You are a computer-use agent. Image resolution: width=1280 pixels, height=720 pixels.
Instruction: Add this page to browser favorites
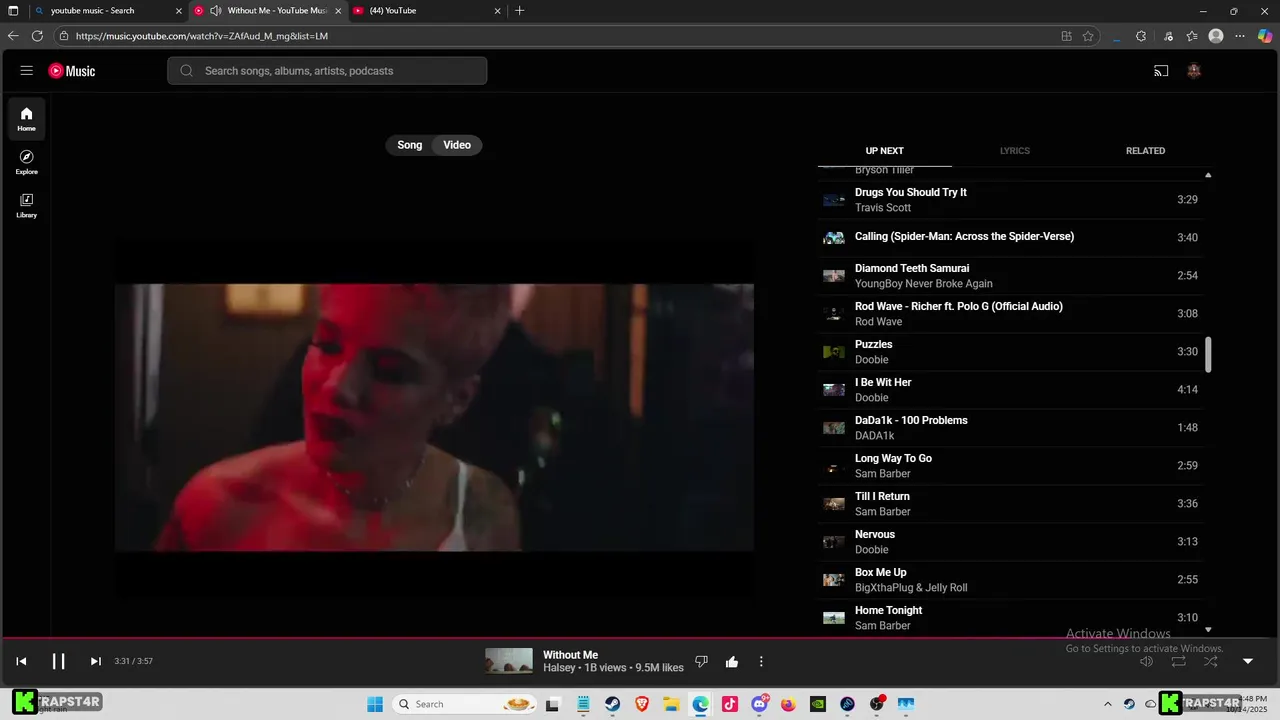click(x=1088, y=36)
